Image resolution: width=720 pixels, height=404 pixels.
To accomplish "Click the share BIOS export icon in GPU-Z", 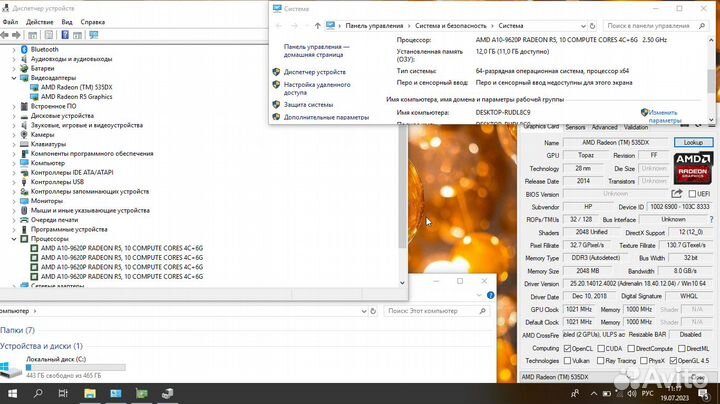I will point(676,194).
